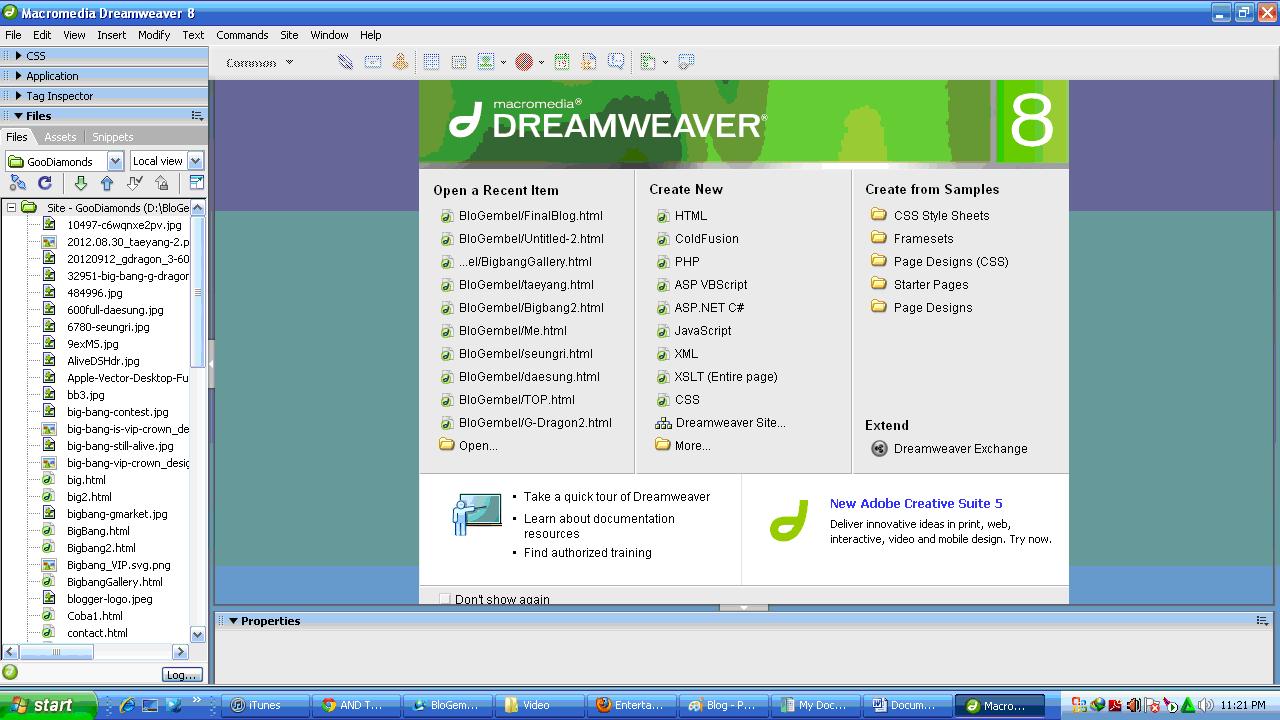Viewport: 1280px width, 720px height.
Task: Open CSS Style Sheets samples
Action: click(942, 216)
